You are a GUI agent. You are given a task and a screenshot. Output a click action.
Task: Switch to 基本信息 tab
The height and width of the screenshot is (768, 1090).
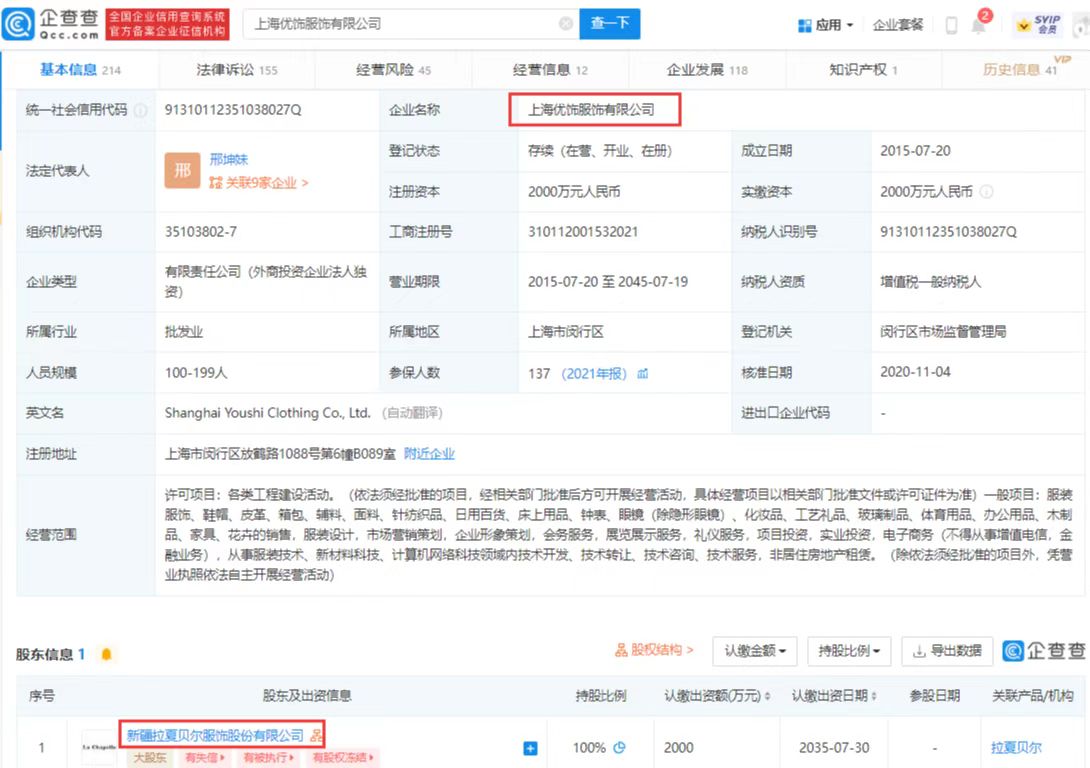80,70
